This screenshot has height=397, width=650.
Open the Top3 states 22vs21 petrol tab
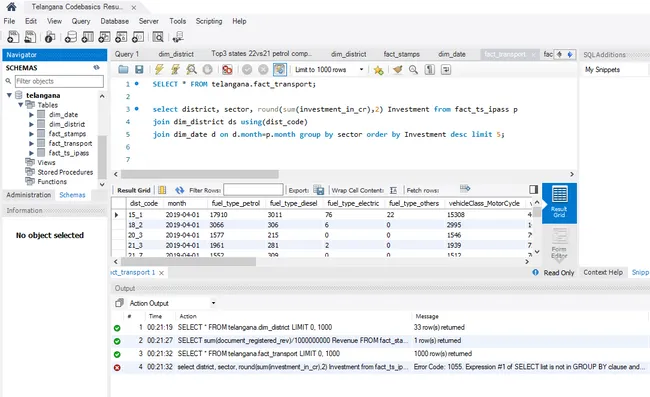click(x=261, y=53)
